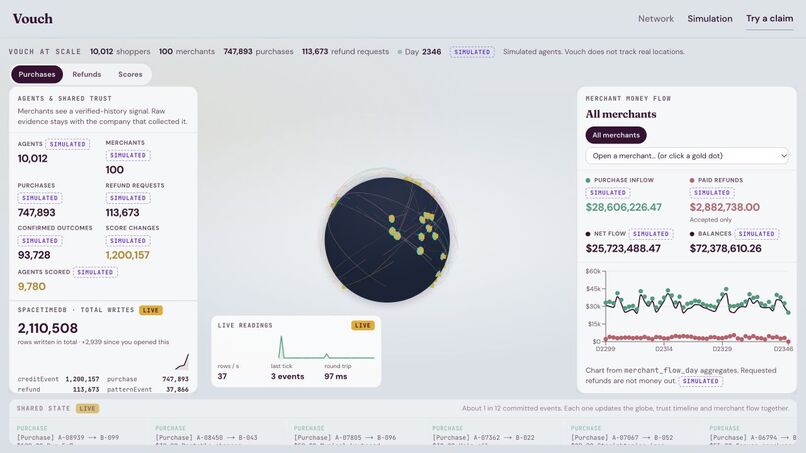Click the purchase inflow value $28,606,226.47
806x453 pixels.
(624, 207)
